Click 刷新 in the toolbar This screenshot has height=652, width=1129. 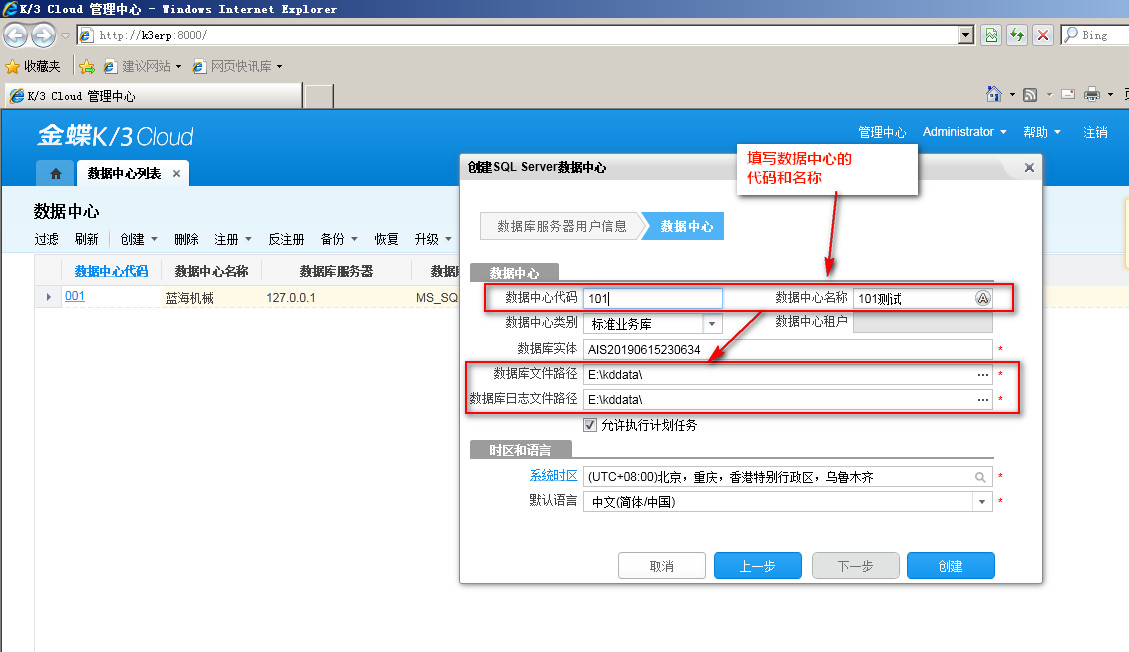coord(86,239)
